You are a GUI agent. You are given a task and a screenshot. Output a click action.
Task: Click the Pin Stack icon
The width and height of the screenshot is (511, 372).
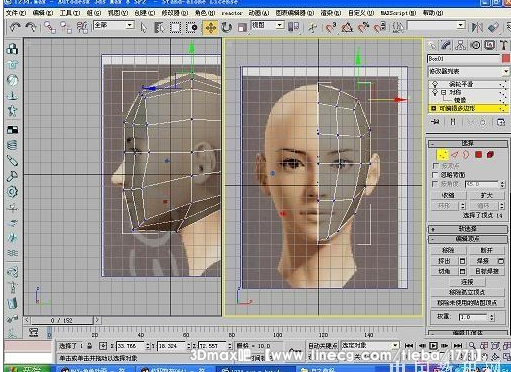tap(435, 122)
